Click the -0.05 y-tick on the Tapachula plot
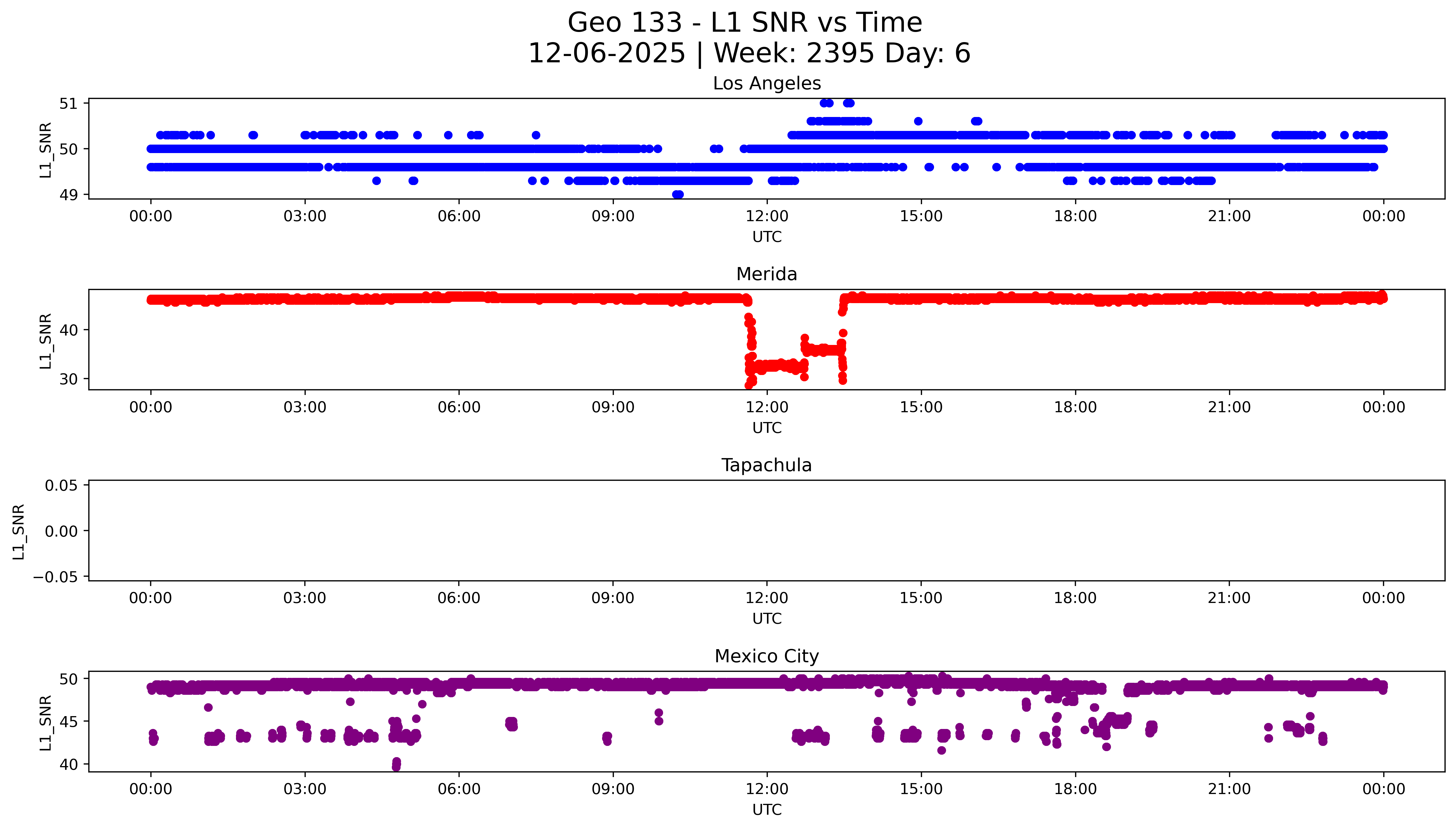Viewport: 1456px width, 829px height. coord(55,577)
